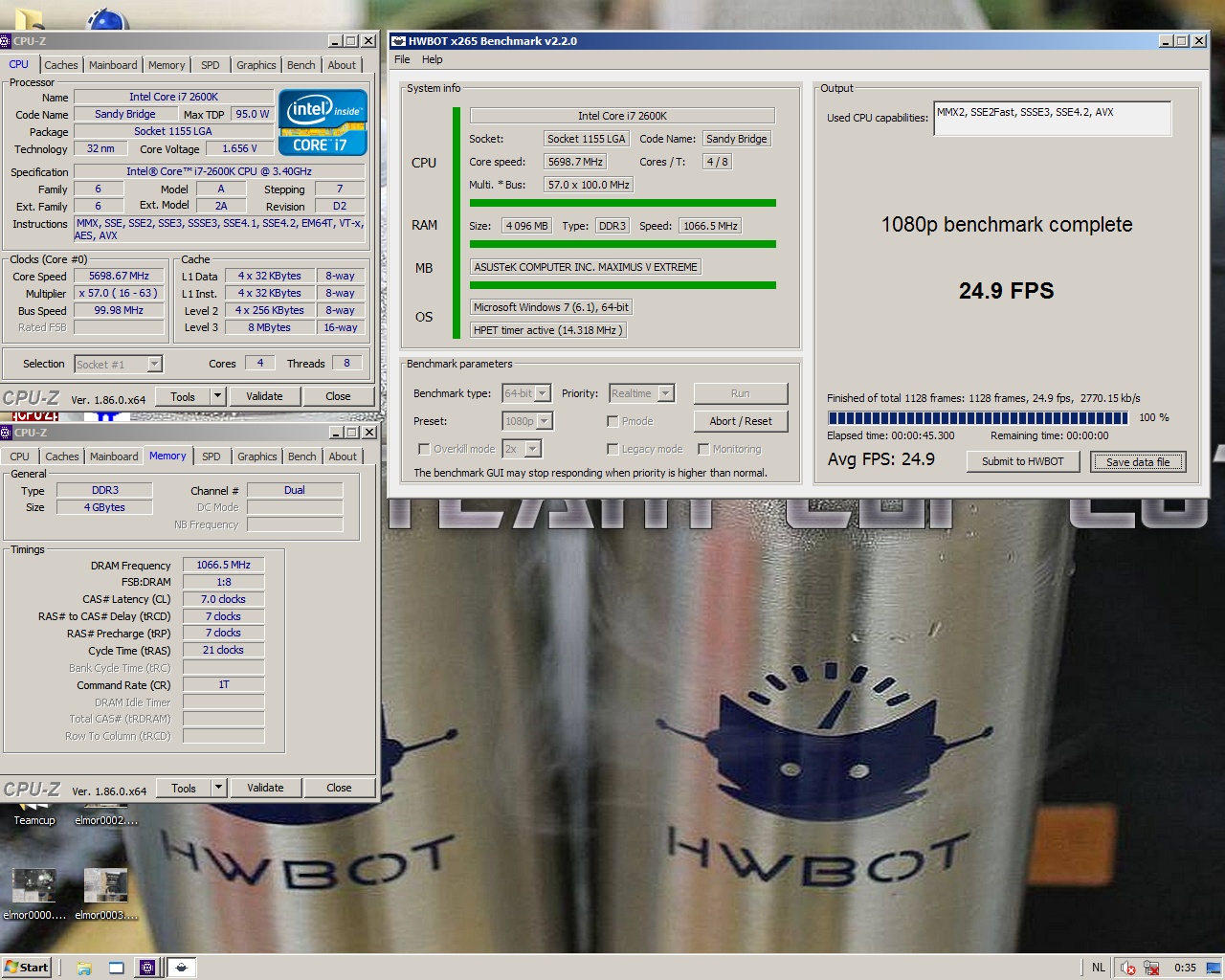Screen dimensions: 1225x980
Task: Open About tab in lower CPU-Z window
Action: [343, 457]
